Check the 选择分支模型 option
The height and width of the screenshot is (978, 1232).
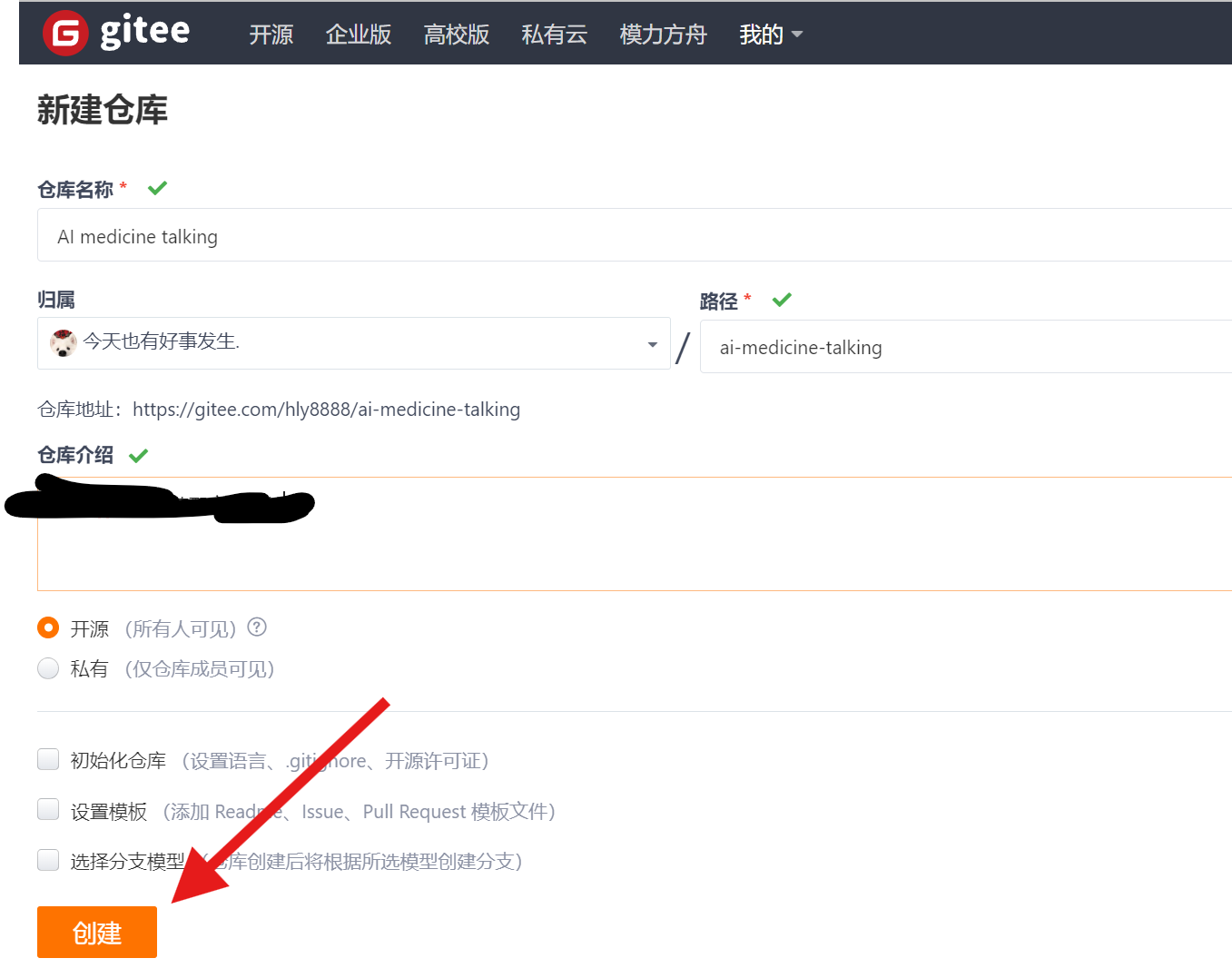coord(47,860)
